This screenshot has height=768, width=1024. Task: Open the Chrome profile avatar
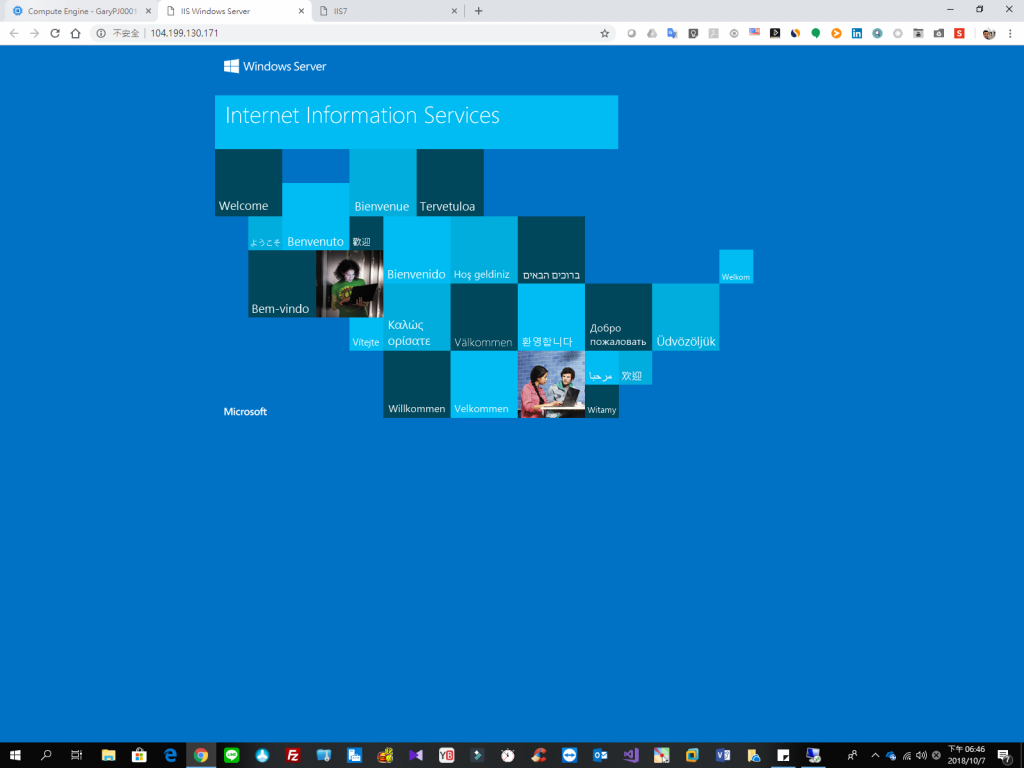[x=989, y=33]
